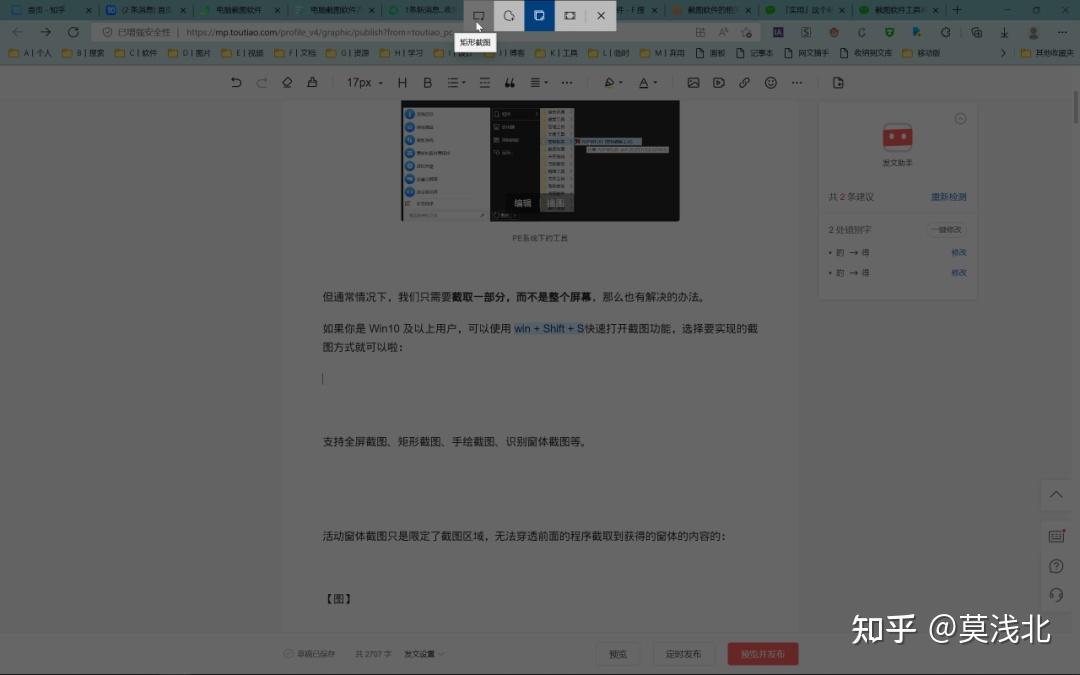
Task: Open the emoji picker
Action: click(x=770, y=83)
